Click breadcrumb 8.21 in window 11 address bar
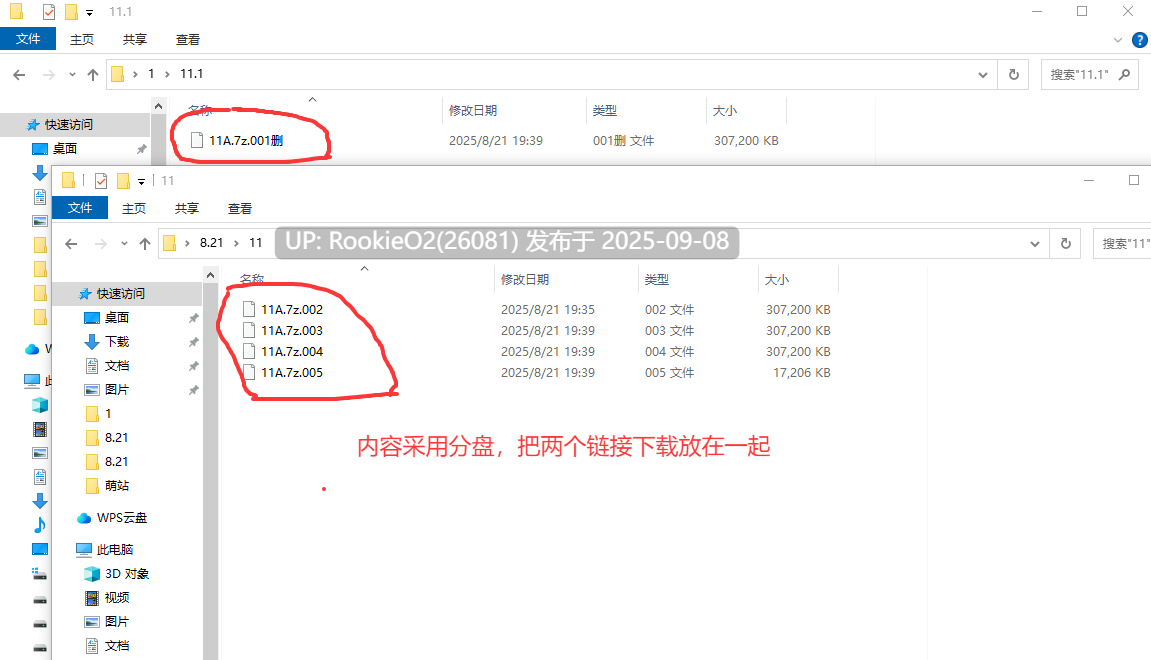This screenshot has width=1151, height=660. (211, 242)
